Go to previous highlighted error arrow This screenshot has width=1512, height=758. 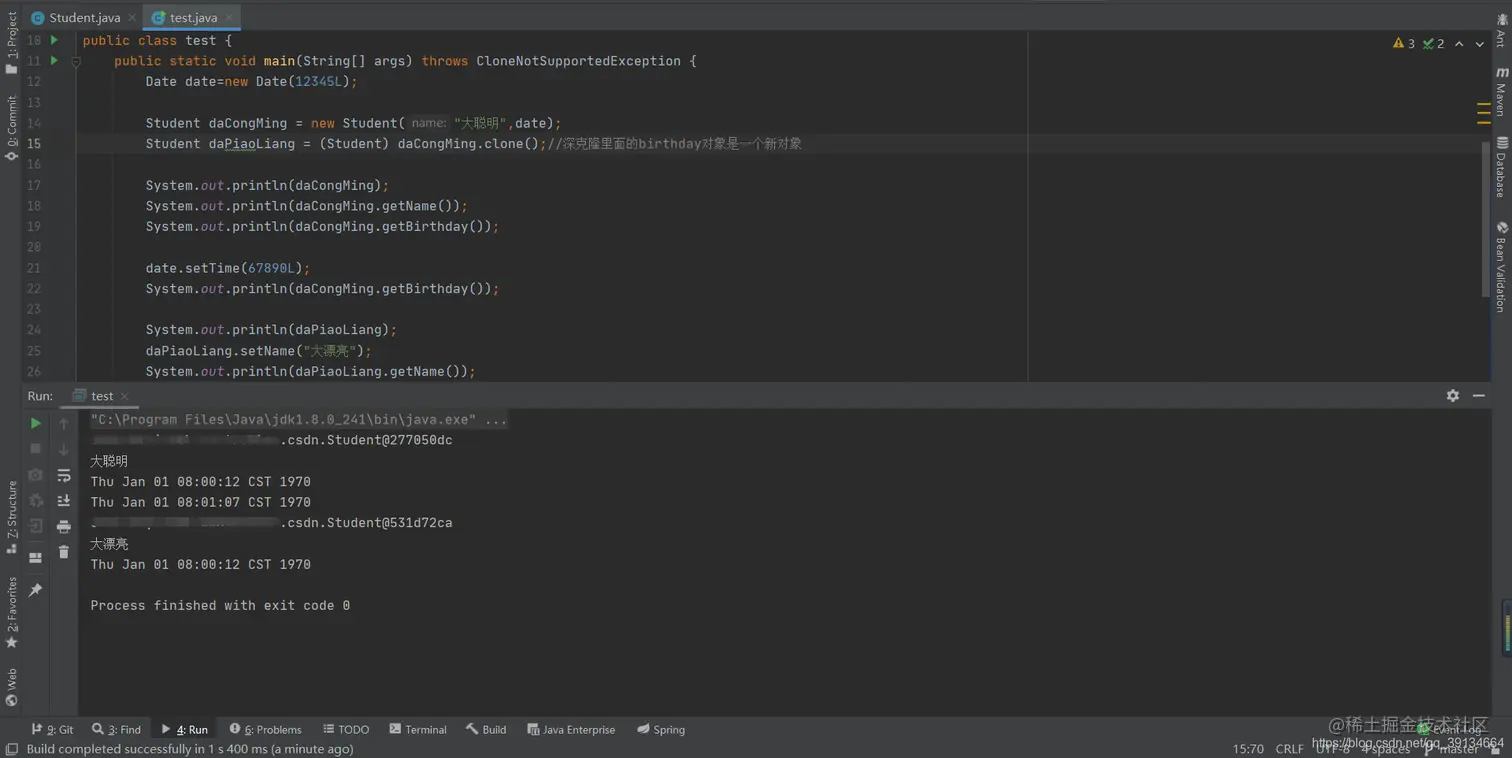tap(1459, 44)
